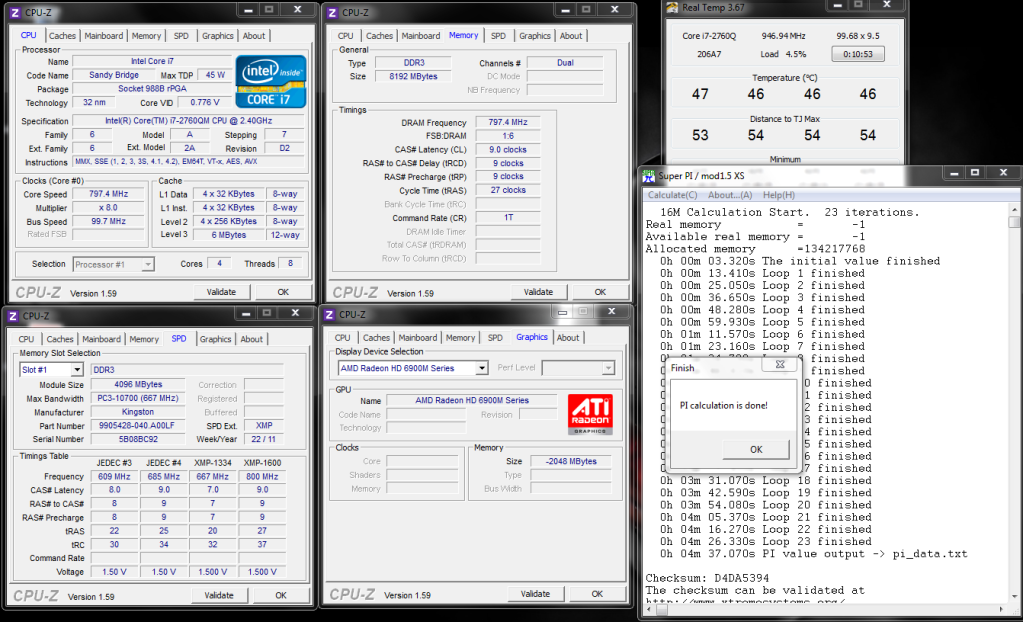
Task: Click the SPD Ext. value XMP
Action: click(264, 426)
